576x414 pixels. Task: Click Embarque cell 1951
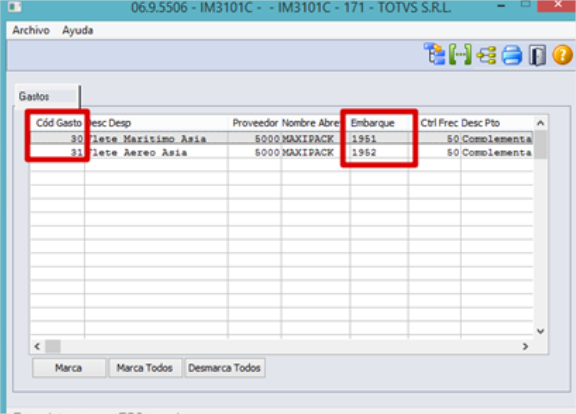pos(379,138)
